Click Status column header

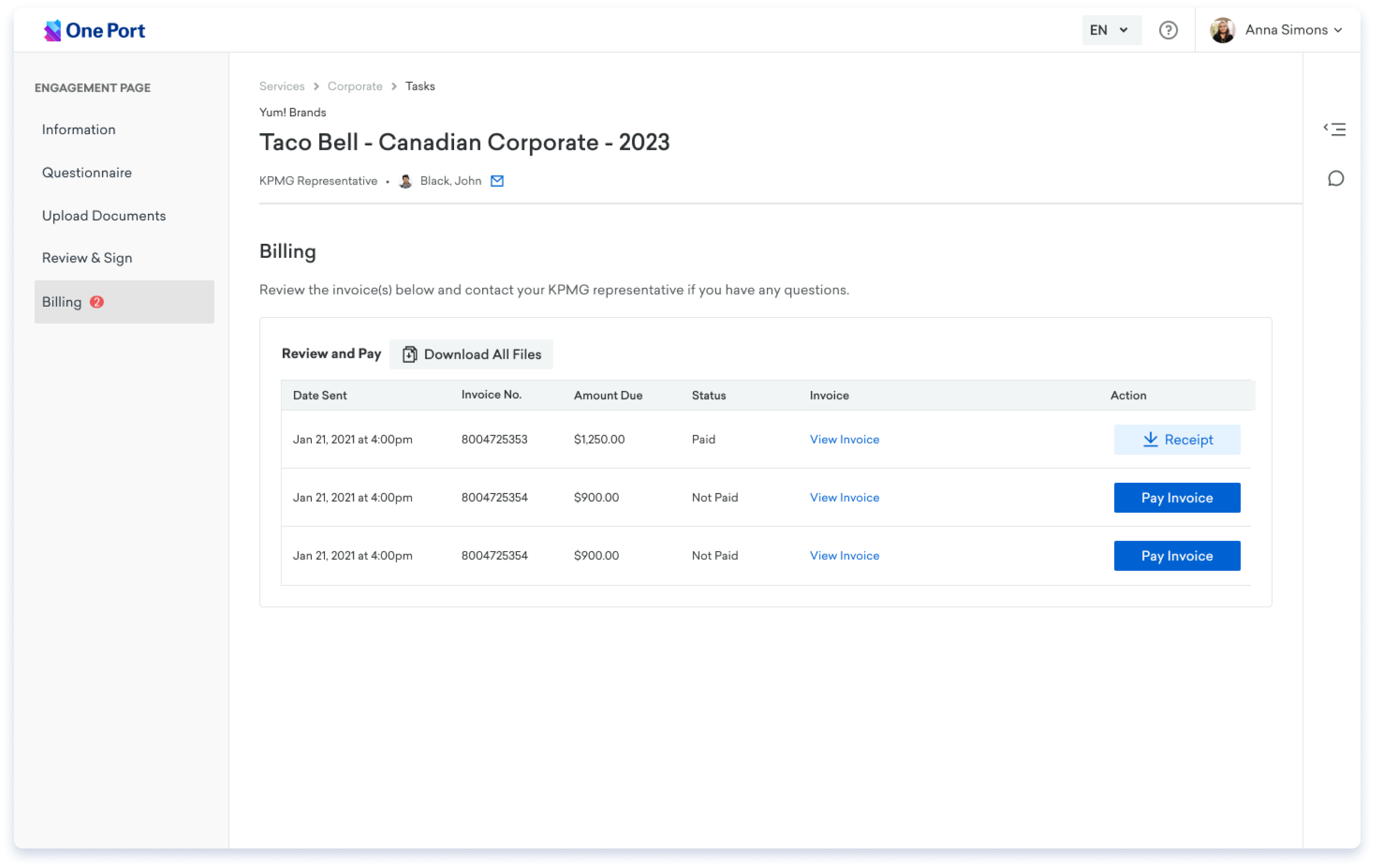(x=709, y=395)
